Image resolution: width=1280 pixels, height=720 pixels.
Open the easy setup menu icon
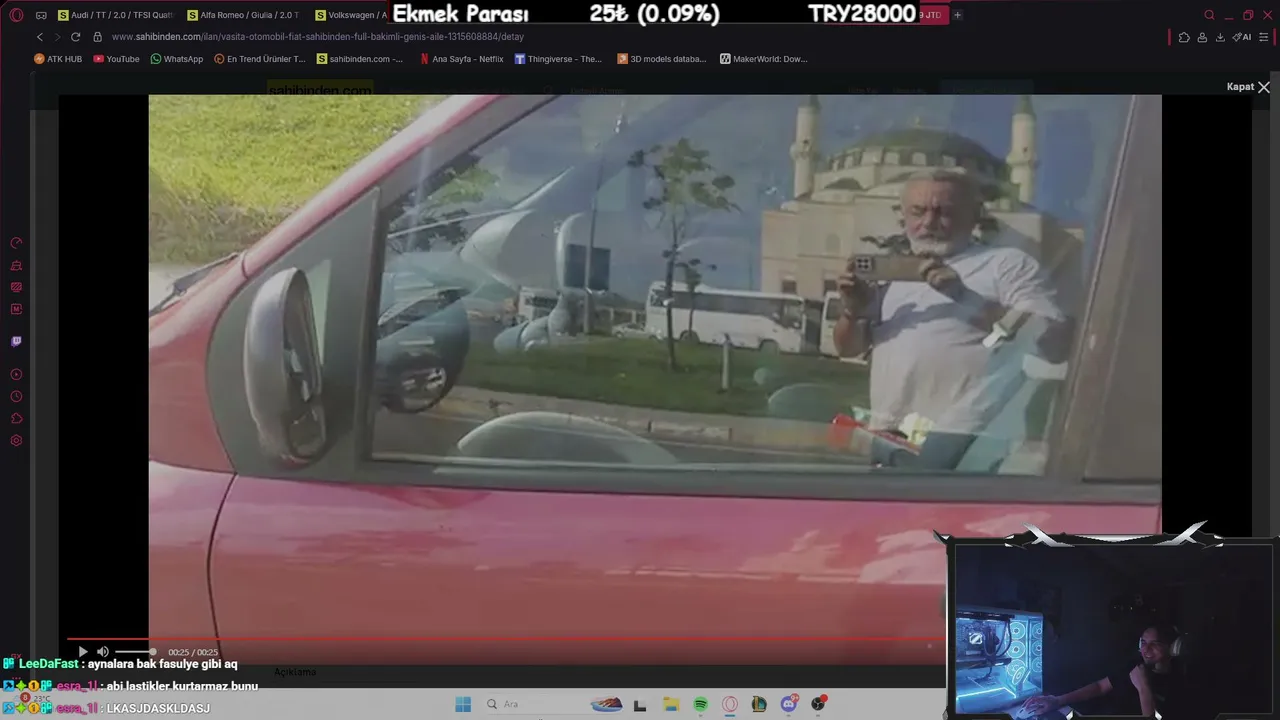click(1264, 37)
